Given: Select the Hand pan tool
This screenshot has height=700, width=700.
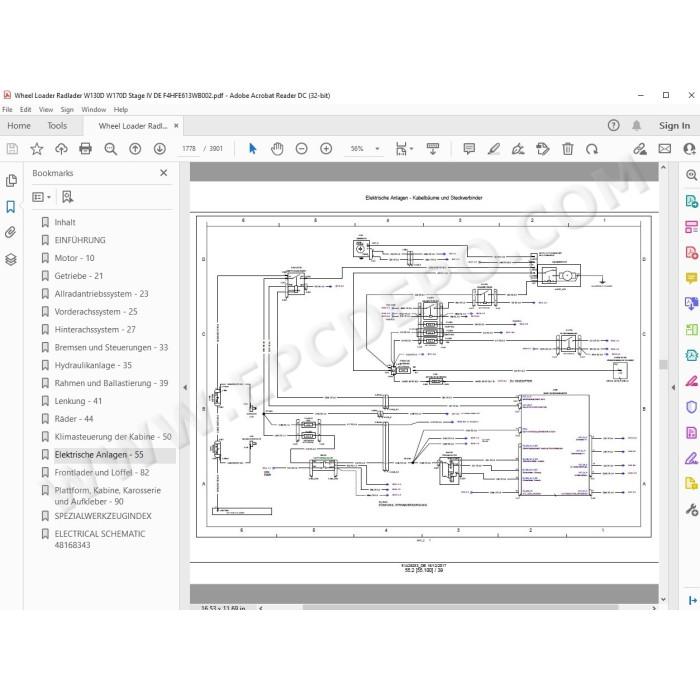Looking at the screenshot, I should 277,149.
